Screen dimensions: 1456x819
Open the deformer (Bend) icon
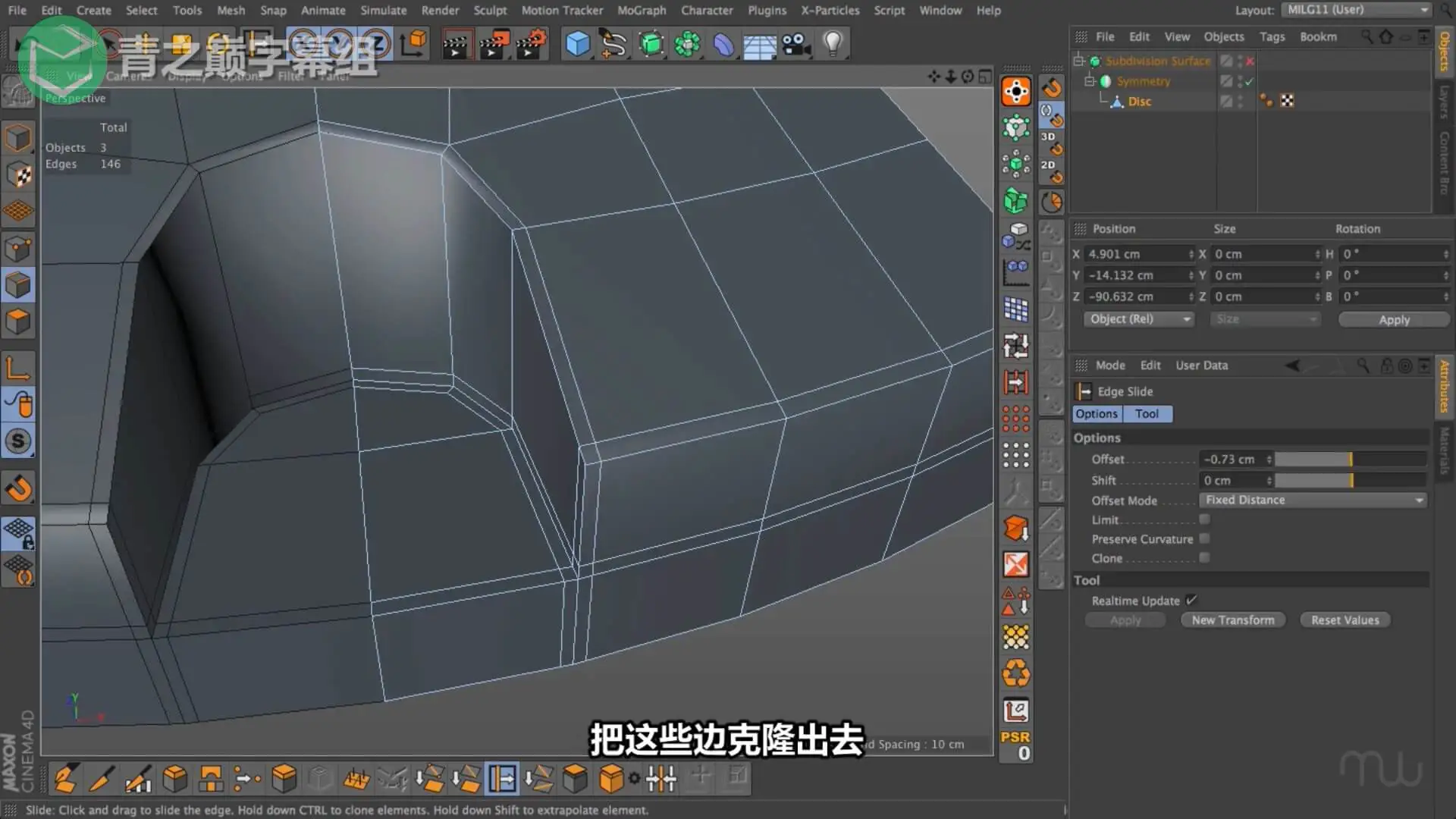pyautogui.click(x=723, y=44)
